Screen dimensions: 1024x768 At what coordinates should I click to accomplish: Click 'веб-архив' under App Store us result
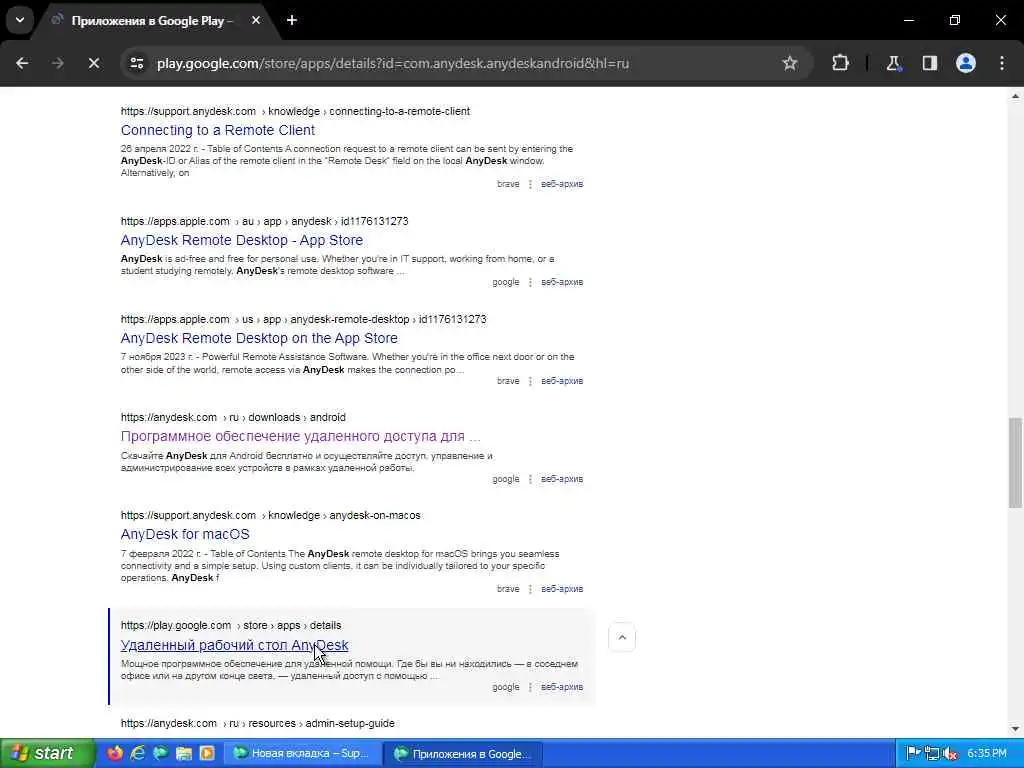(x=562, y=381)
